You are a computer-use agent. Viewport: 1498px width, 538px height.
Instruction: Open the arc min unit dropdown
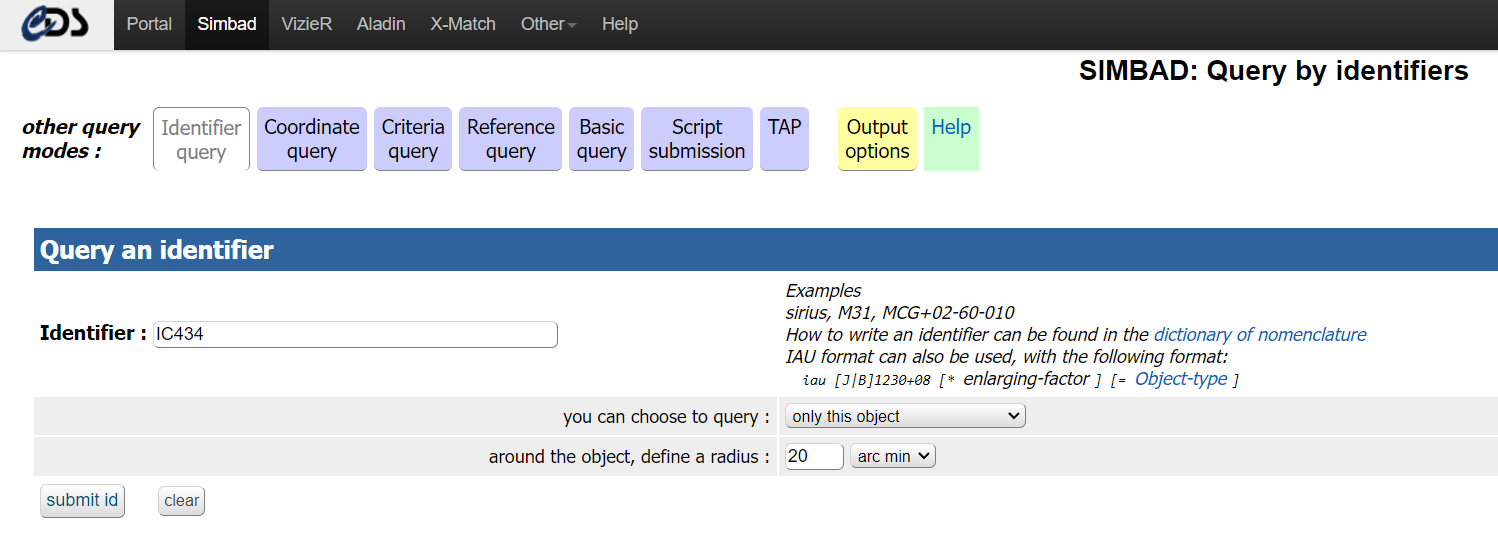coord(892,456)
